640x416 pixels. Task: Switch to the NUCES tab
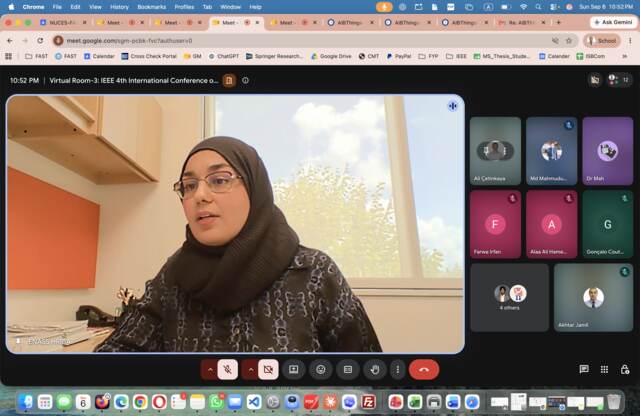(x=62, y=22)
